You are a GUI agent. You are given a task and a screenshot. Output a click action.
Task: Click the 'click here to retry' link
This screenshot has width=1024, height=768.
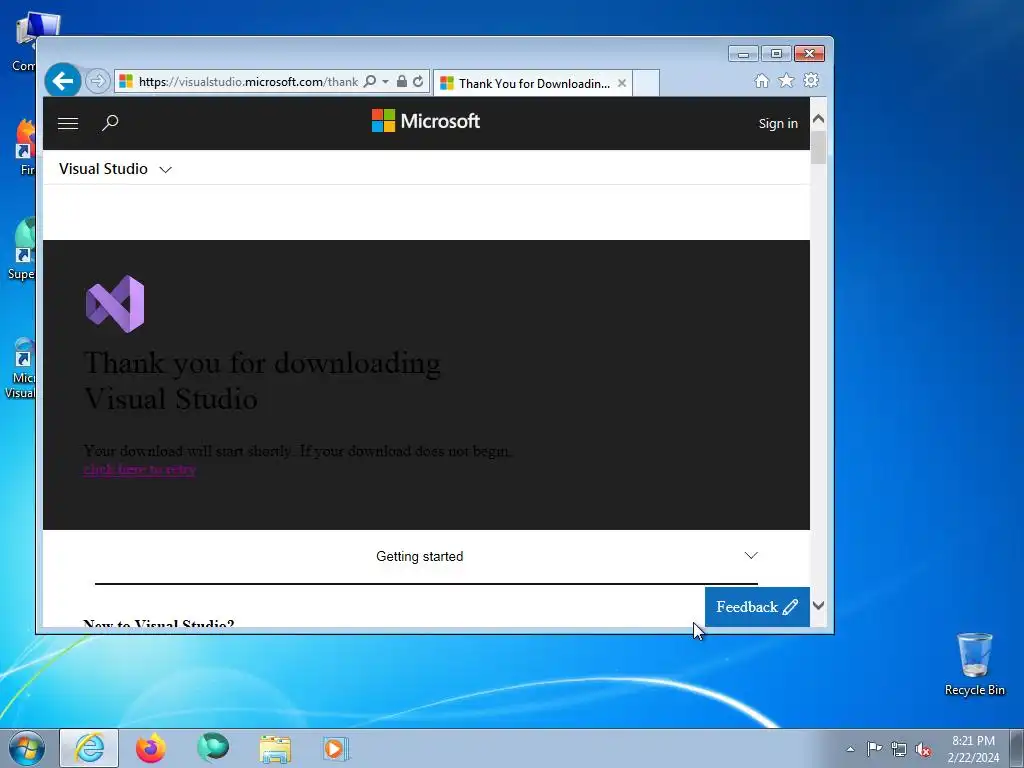coord(139,469)
